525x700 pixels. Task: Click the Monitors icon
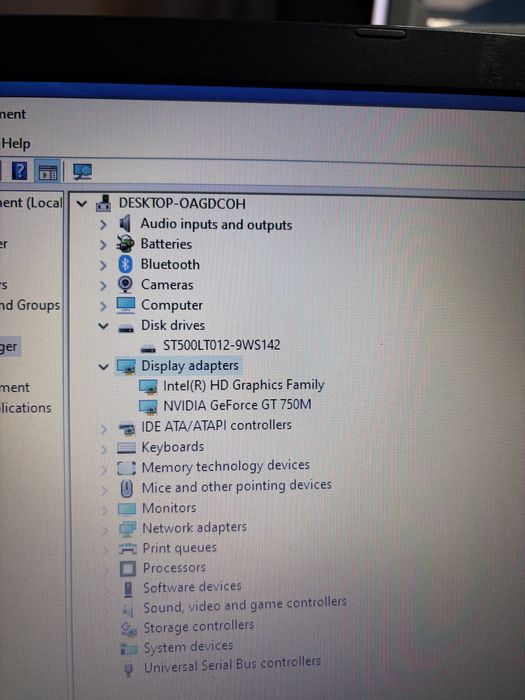(x=127, y=509)
